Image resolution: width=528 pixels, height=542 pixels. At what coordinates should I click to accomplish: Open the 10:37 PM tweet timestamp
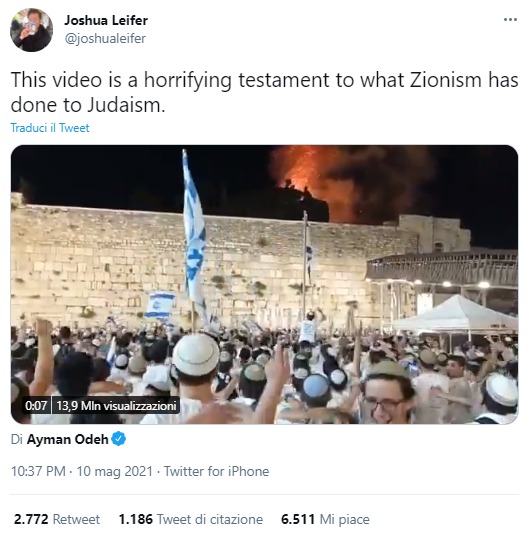tap(38, 471)
